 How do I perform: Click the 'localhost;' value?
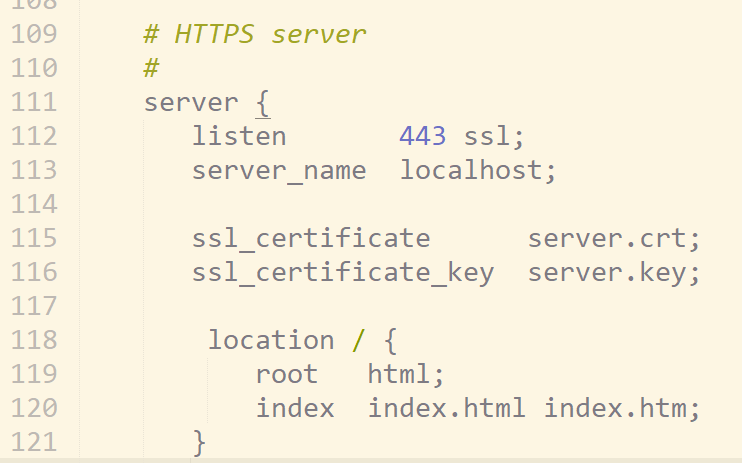click(478, 170)
